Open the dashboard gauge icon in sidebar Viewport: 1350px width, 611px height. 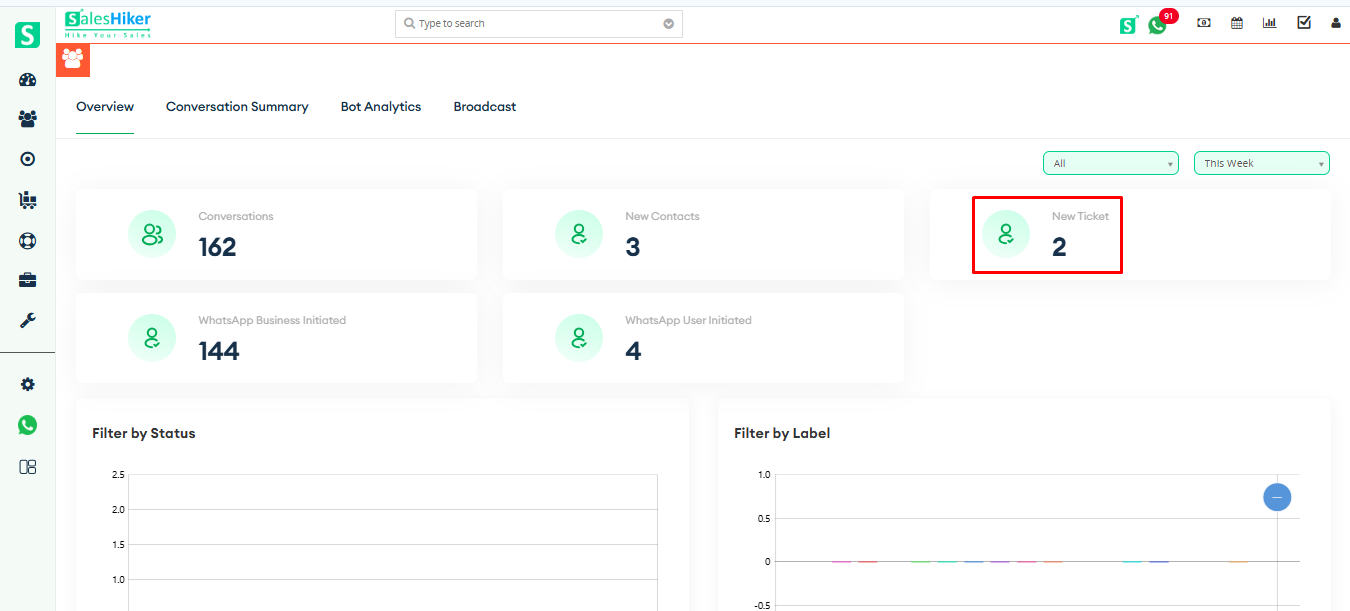27,81
